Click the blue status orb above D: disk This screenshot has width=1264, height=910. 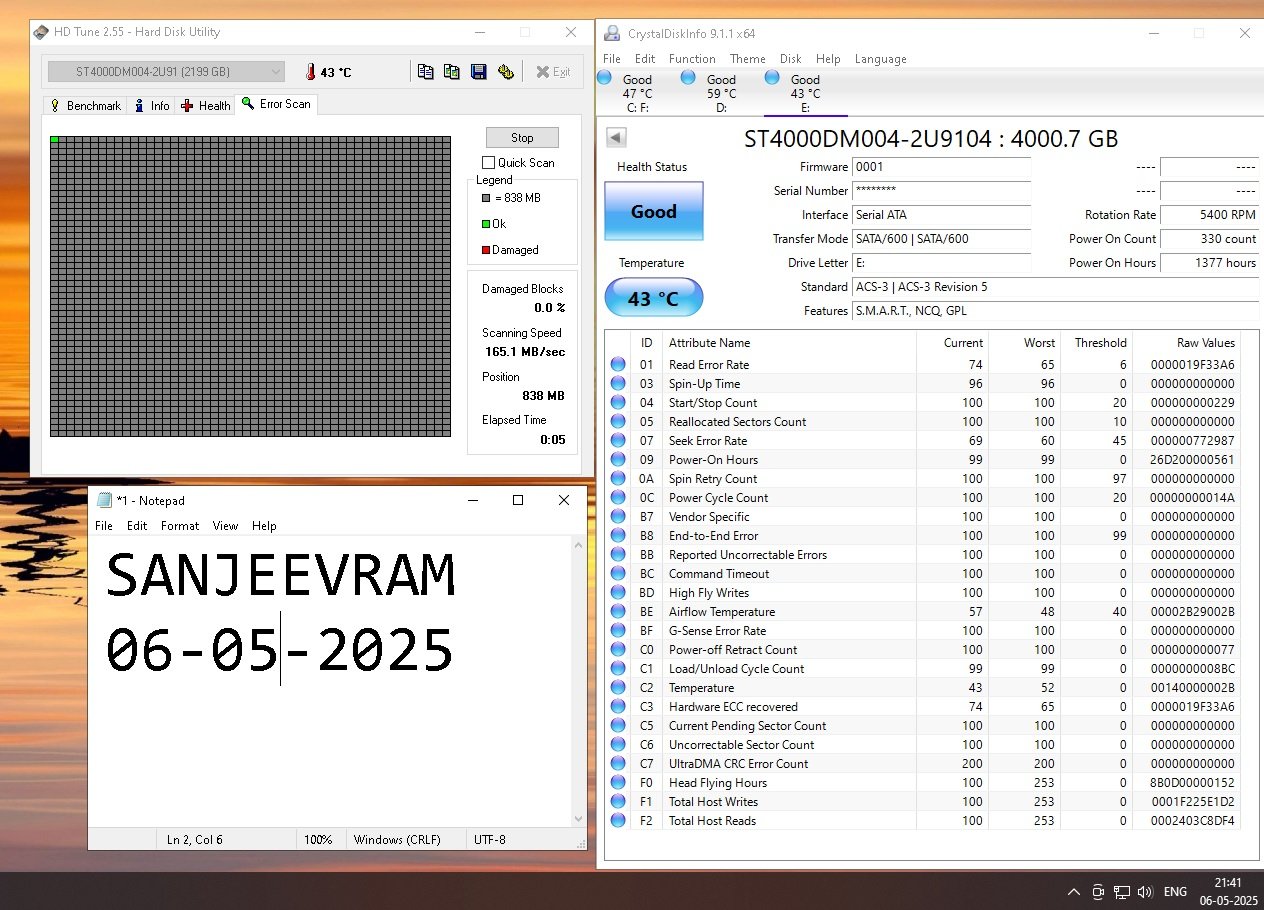[688, 76]
